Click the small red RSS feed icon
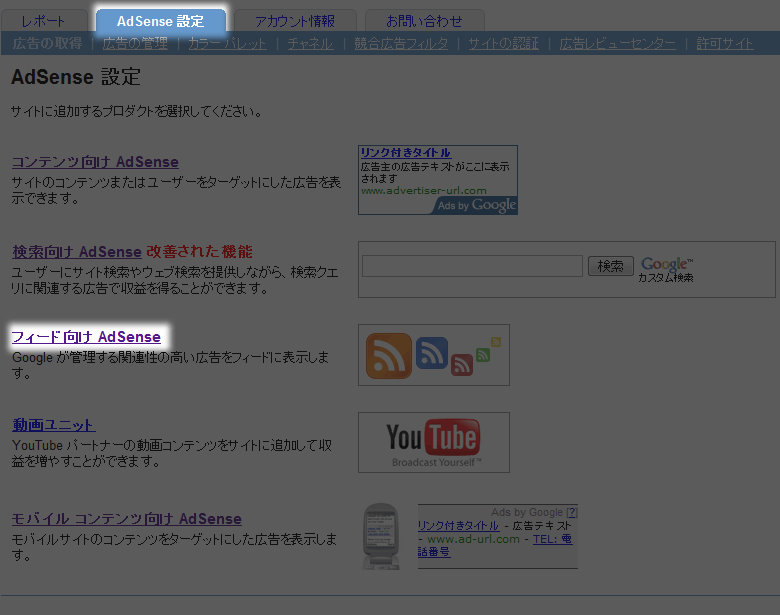Viewport: 780px width, 615px height. point(462,365)
